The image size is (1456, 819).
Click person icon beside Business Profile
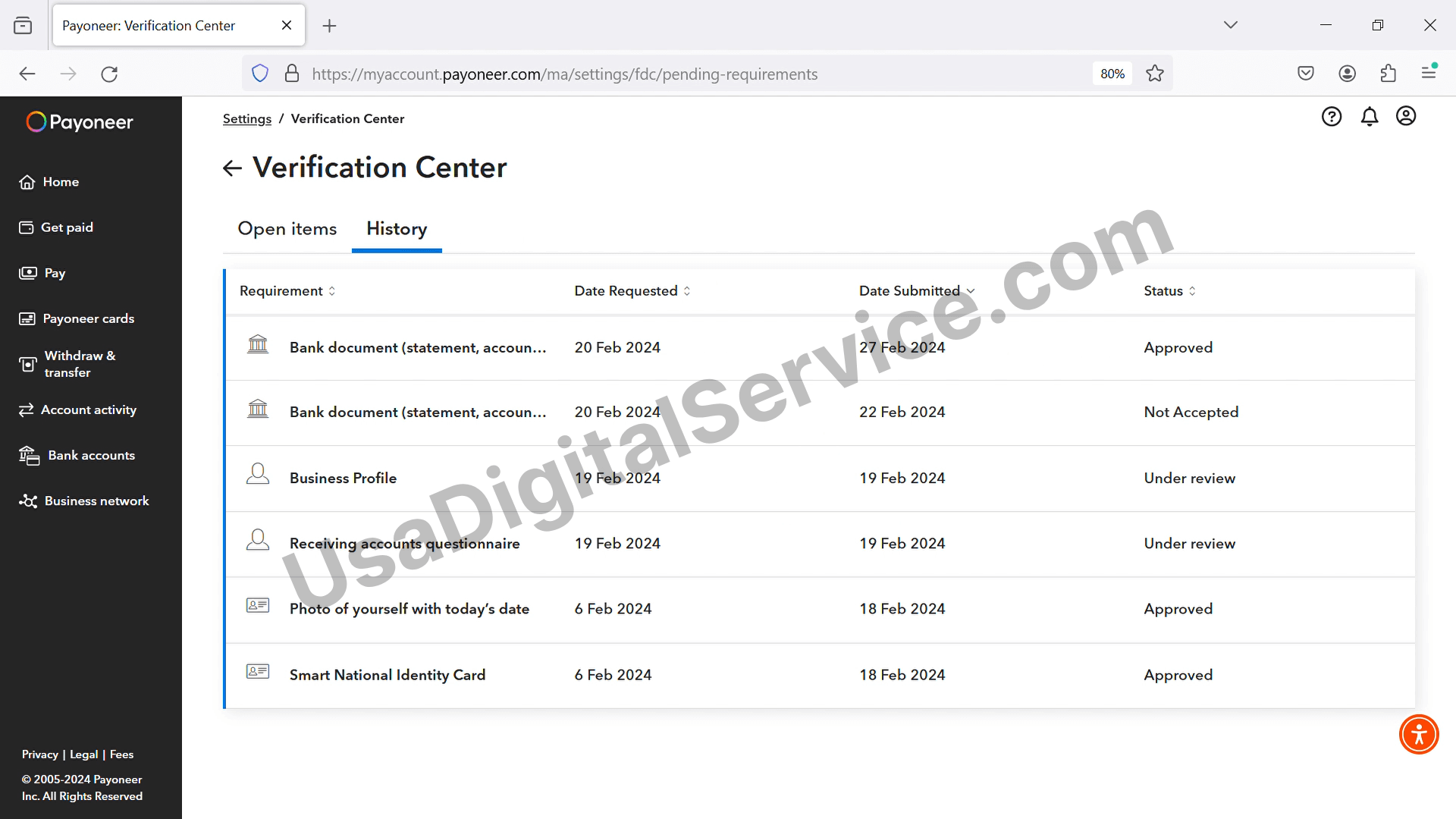258,475
